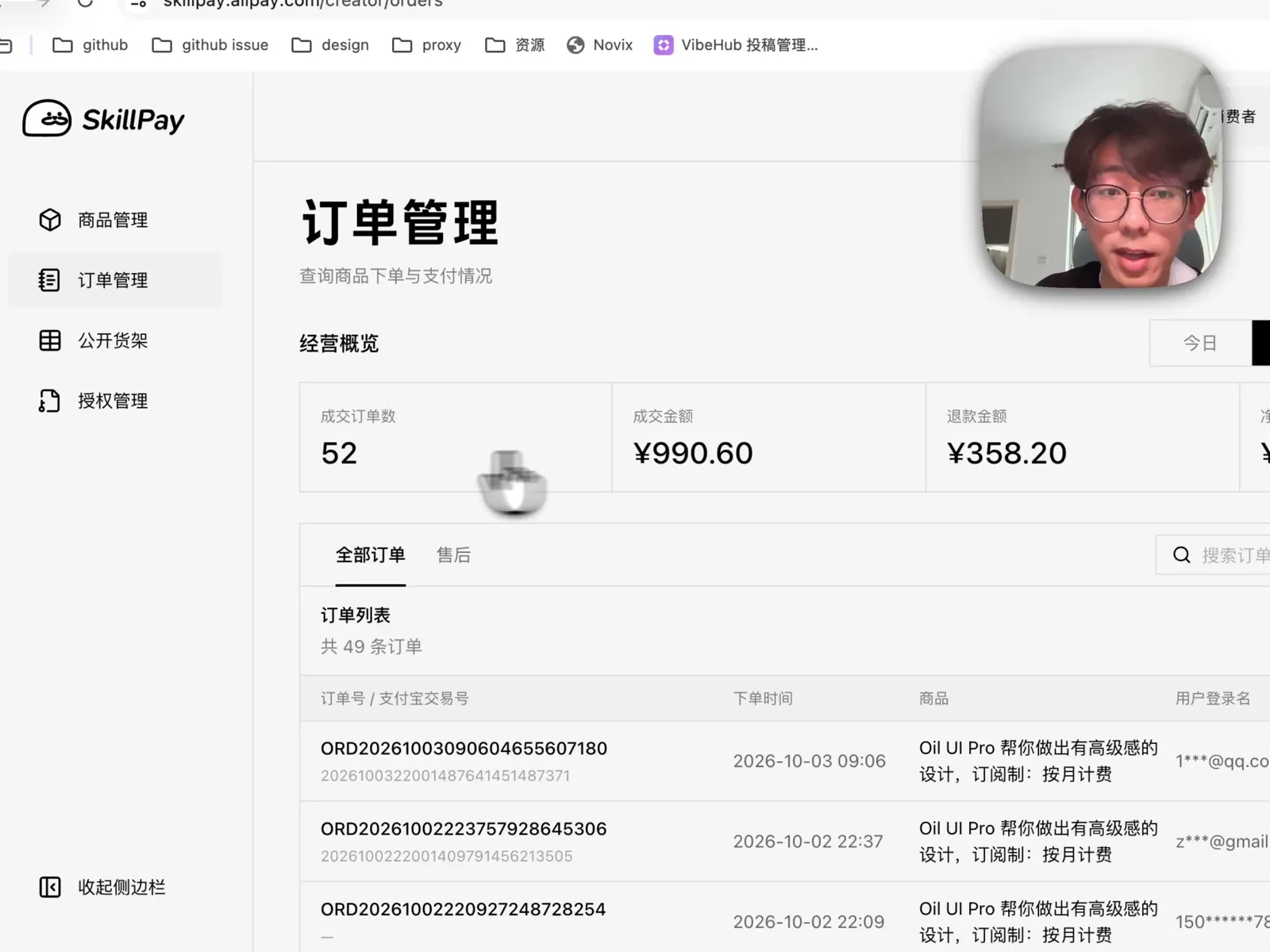Click order time 2026-10-03 09:06
This screenshot has width=1270, height=952.
point(809,762)
